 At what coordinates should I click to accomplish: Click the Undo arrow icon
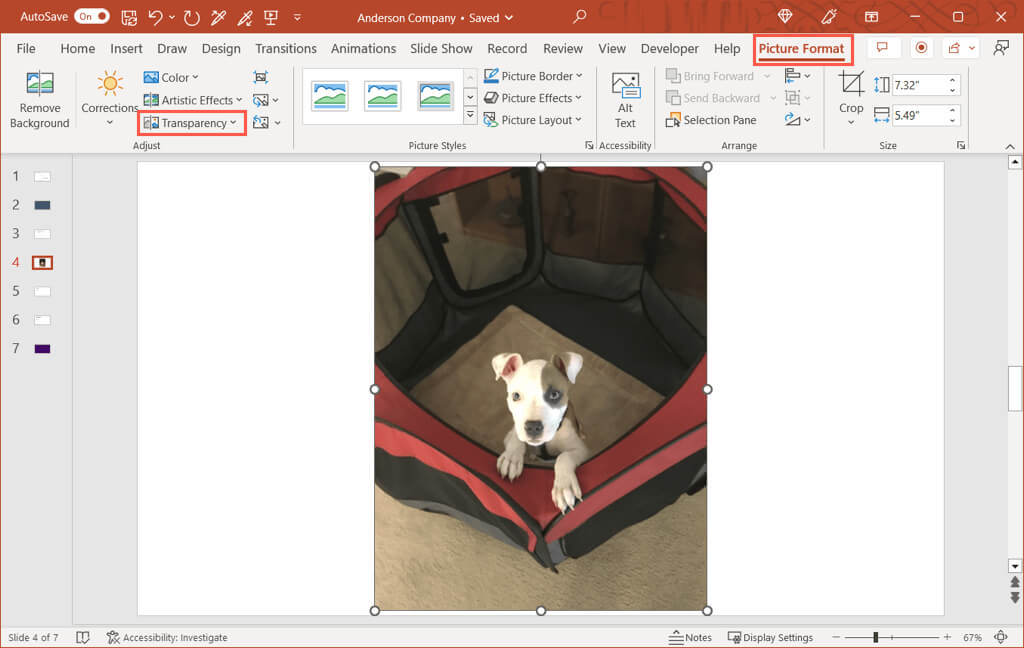click(x=155, y=17)
